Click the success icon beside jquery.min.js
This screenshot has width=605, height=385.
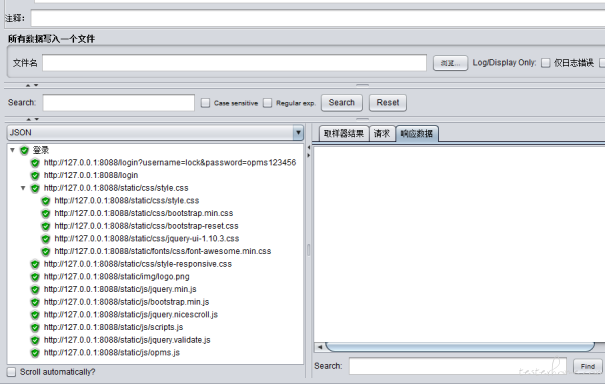click(x=35, y=290)
